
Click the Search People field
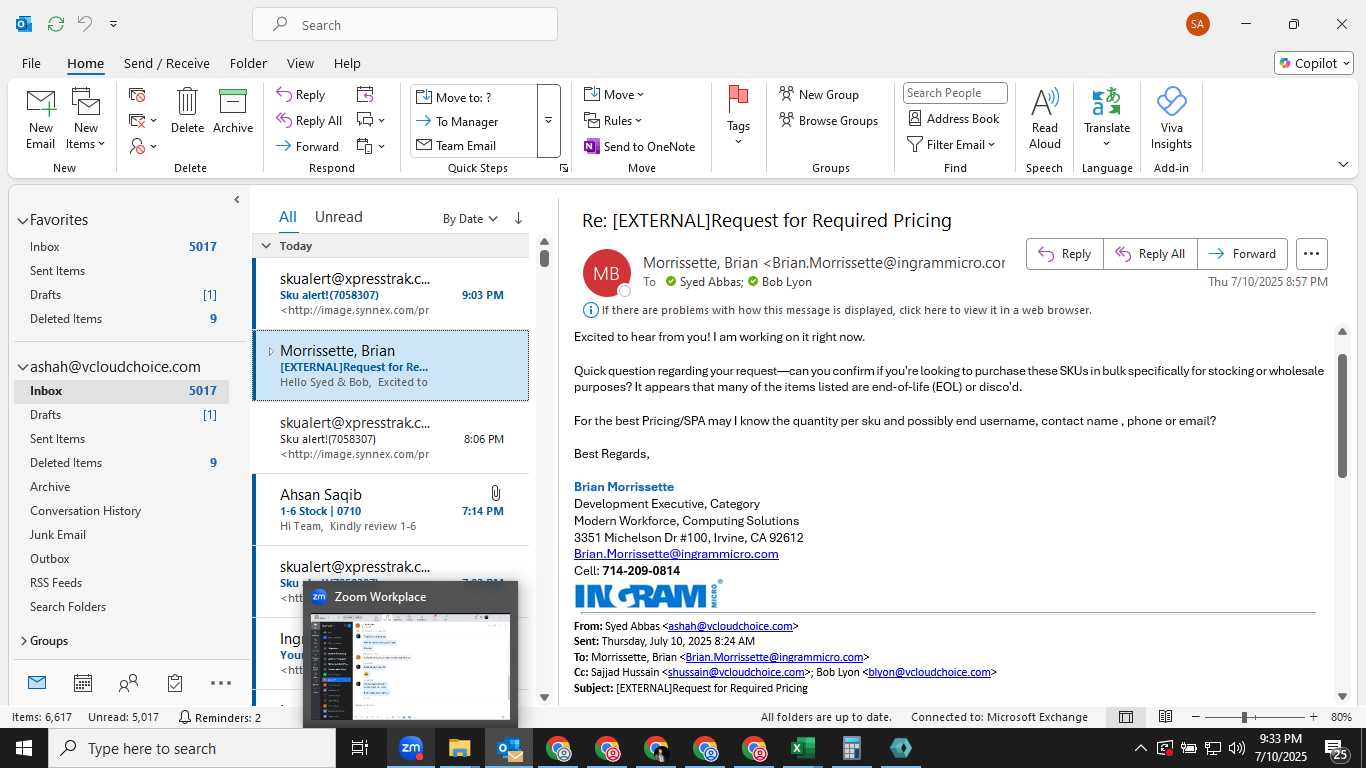[955, 93]
